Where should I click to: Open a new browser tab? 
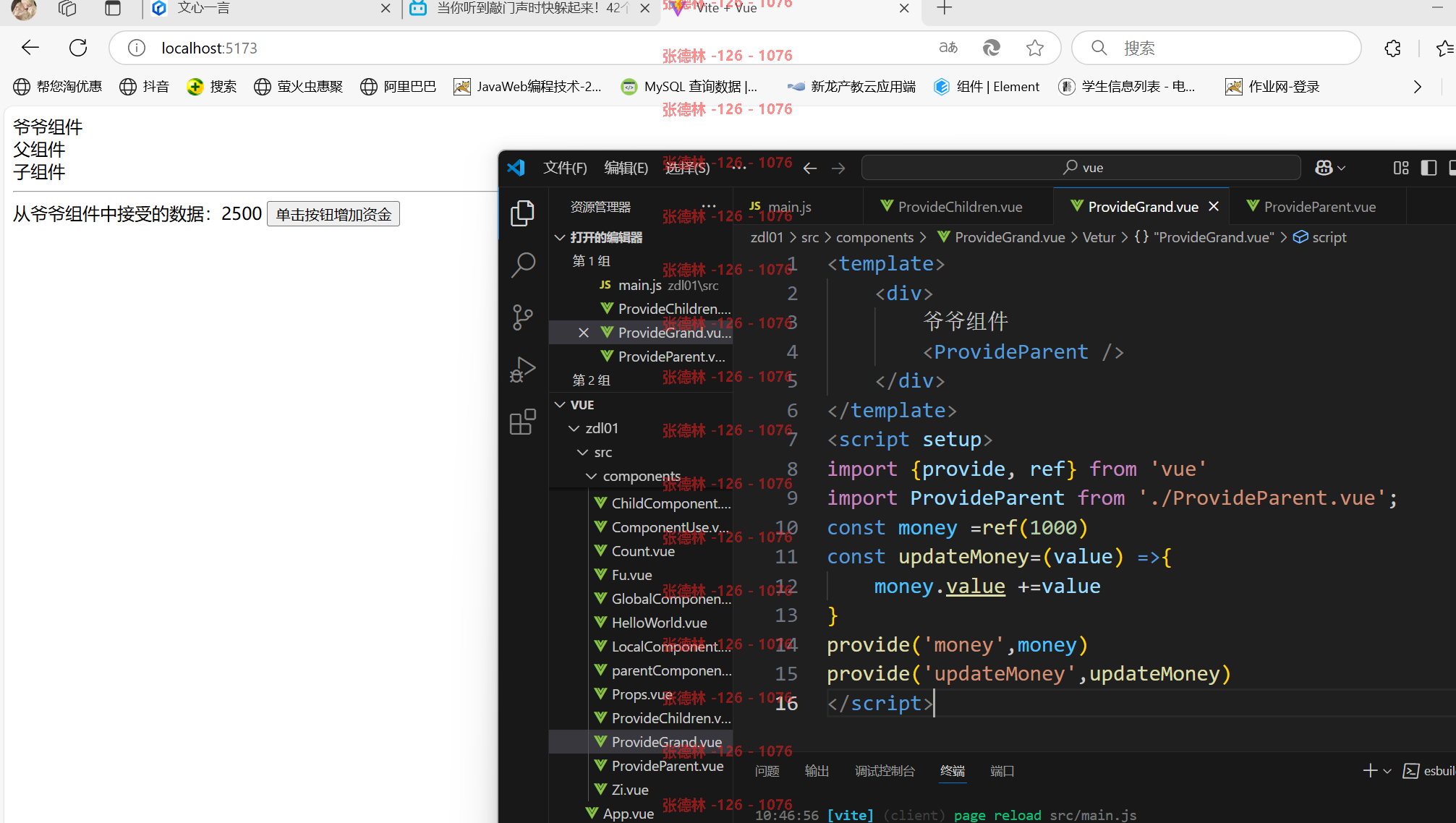click(944, 8)
